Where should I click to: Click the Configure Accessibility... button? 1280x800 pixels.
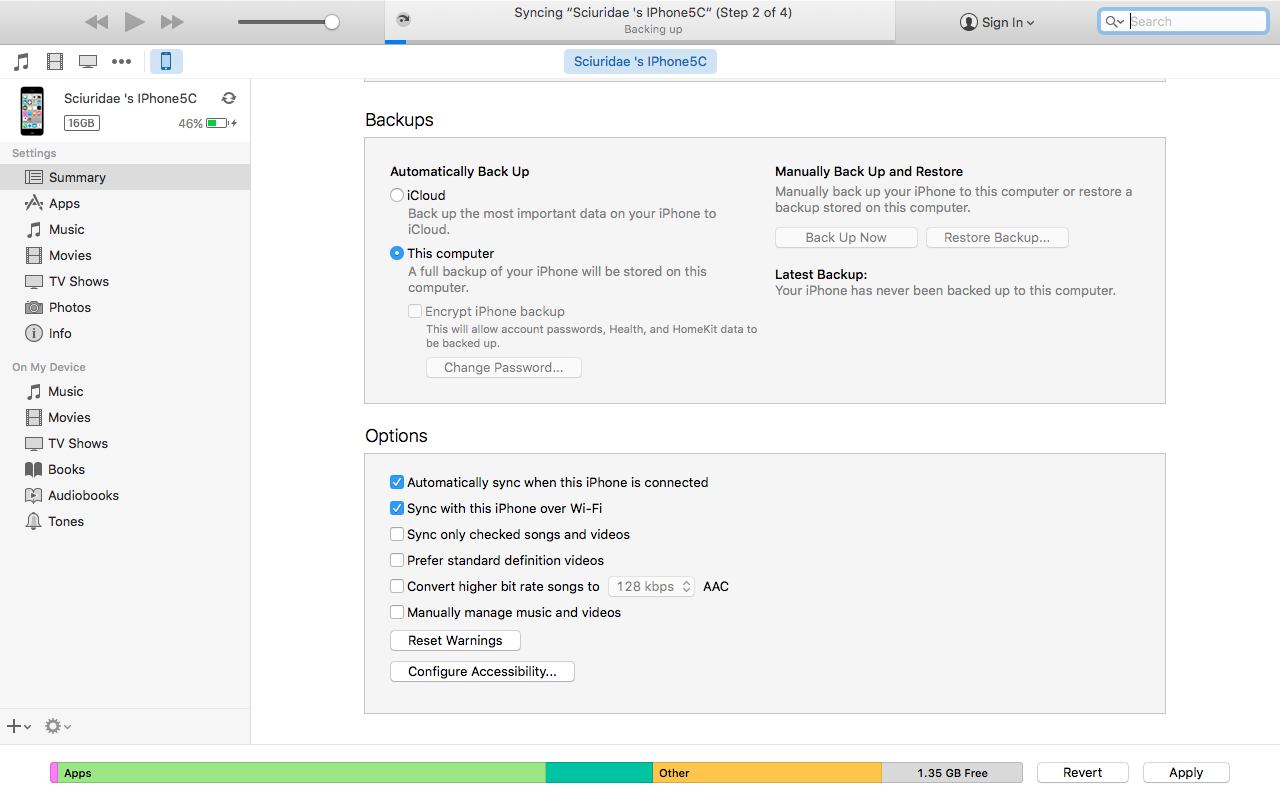click(482, 671)
